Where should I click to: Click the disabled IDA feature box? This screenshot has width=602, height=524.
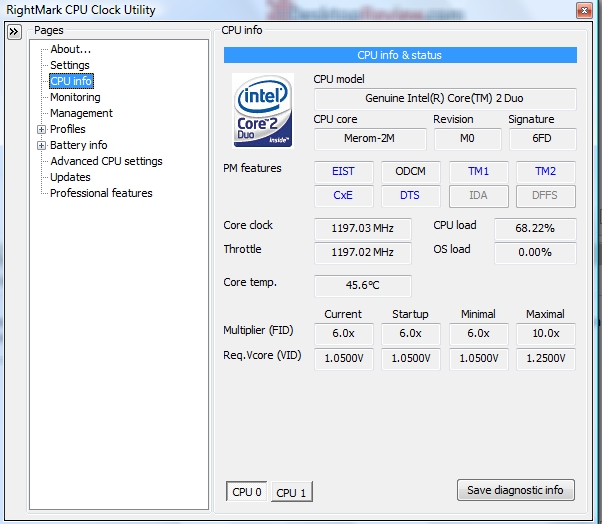click(478, 196)
